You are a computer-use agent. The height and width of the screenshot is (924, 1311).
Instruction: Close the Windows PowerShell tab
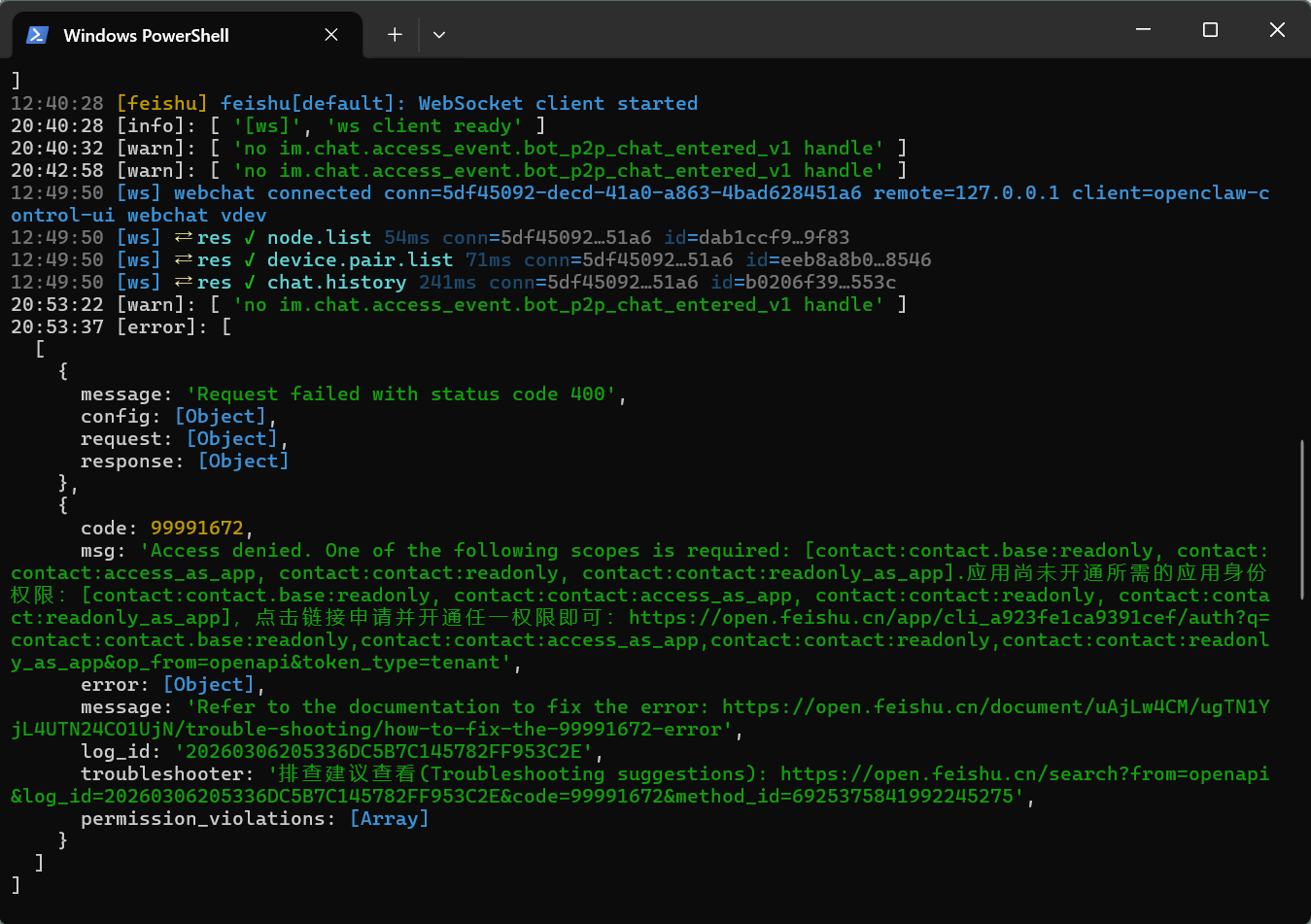coord(331,35)
